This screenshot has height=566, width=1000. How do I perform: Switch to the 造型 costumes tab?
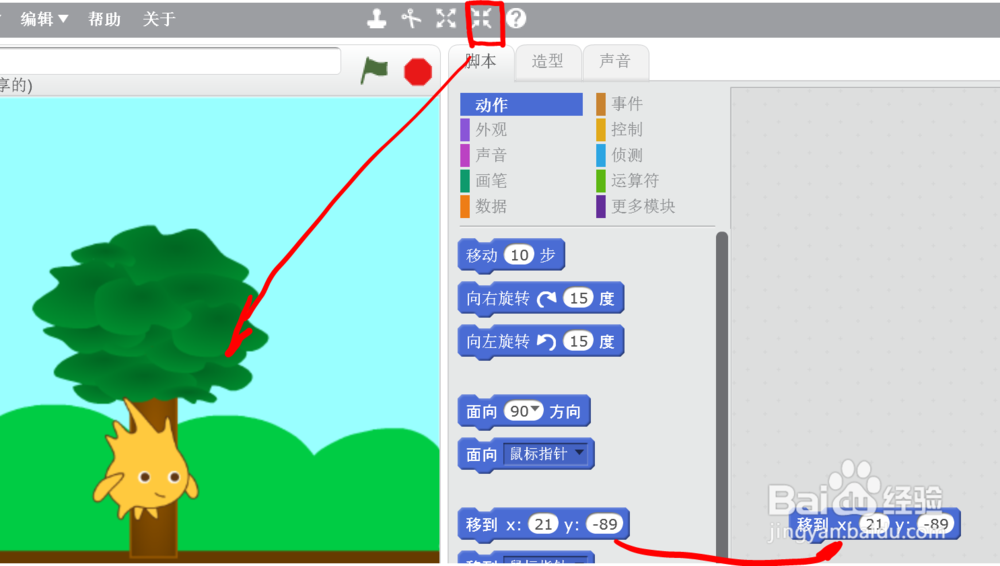tap(547, 62)
